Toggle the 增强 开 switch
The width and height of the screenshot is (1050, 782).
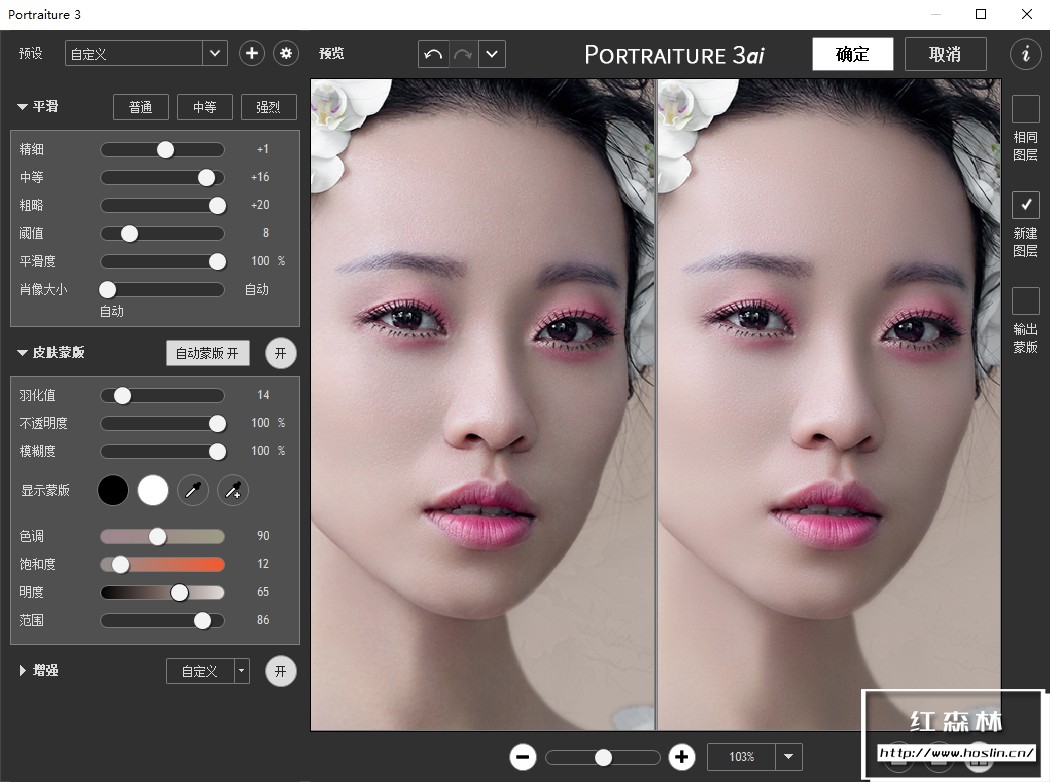(281, 671)
